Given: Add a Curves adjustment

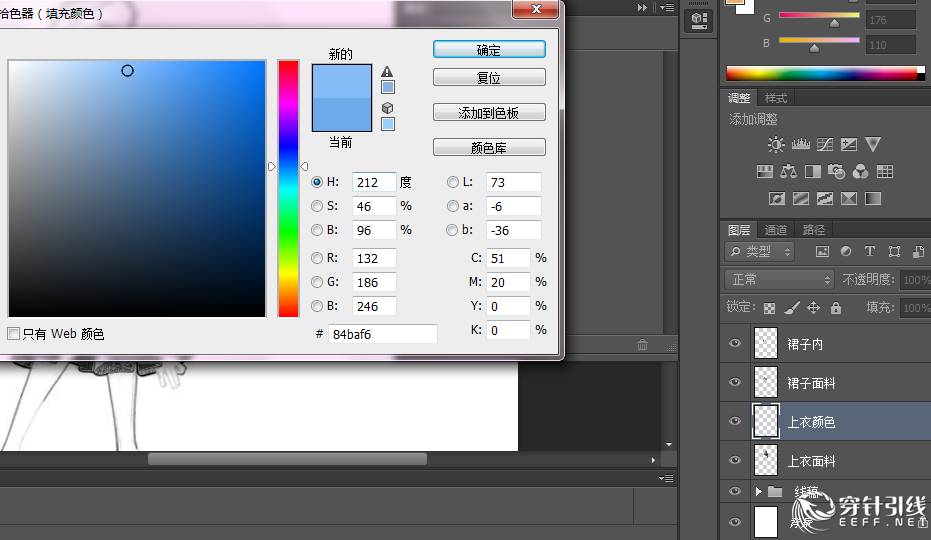Looking at the screenshot, I should (x=825, y=145).
